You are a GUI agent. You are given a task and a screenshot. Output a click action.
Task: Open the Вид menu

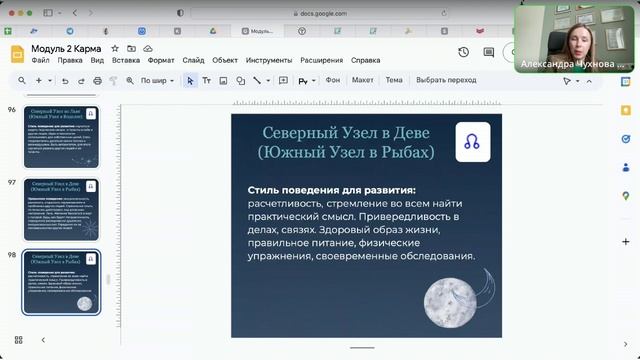(97, 60)
